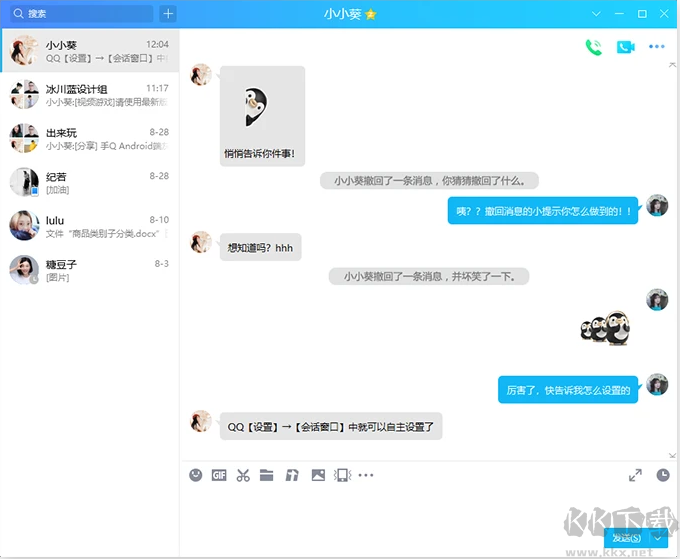Click the message 厉害了,快告诉我怎么设置的
Screen dimensions: 680x559
click(568, 390)
